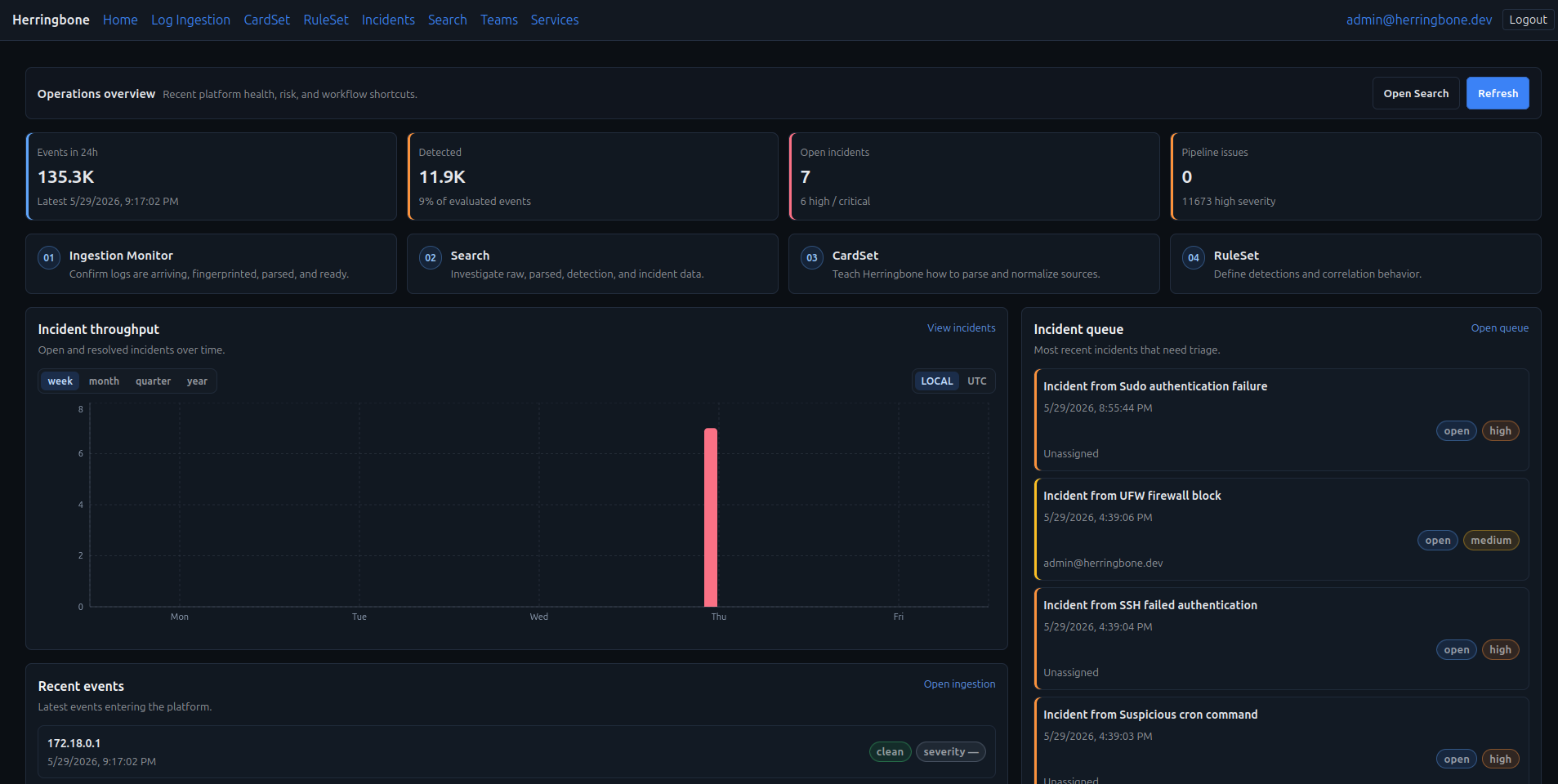Open Incidents in top navigation
This screenshot has height=784, width=1558.
[x=388, y=20]
